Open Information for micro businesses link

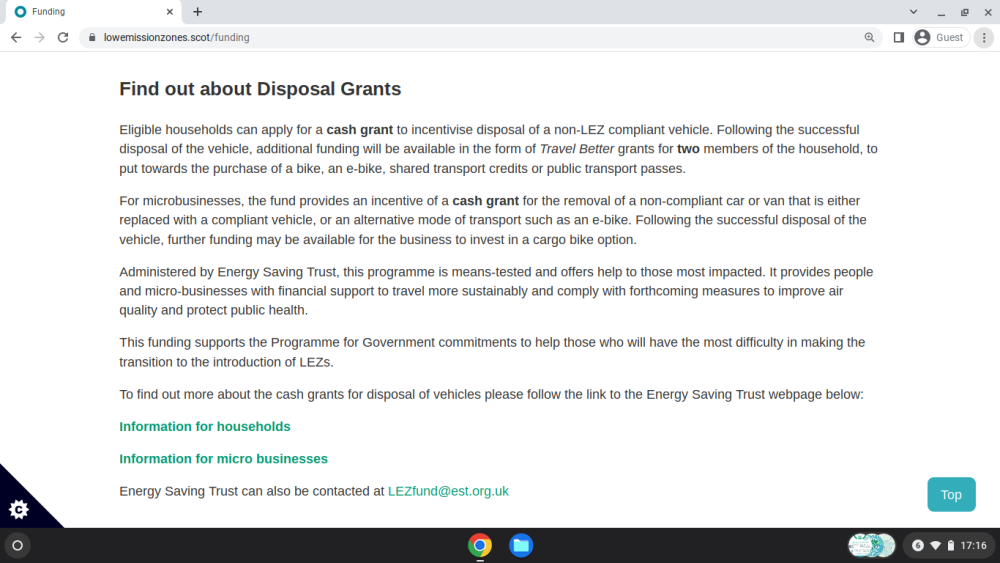tap(223, 459)
